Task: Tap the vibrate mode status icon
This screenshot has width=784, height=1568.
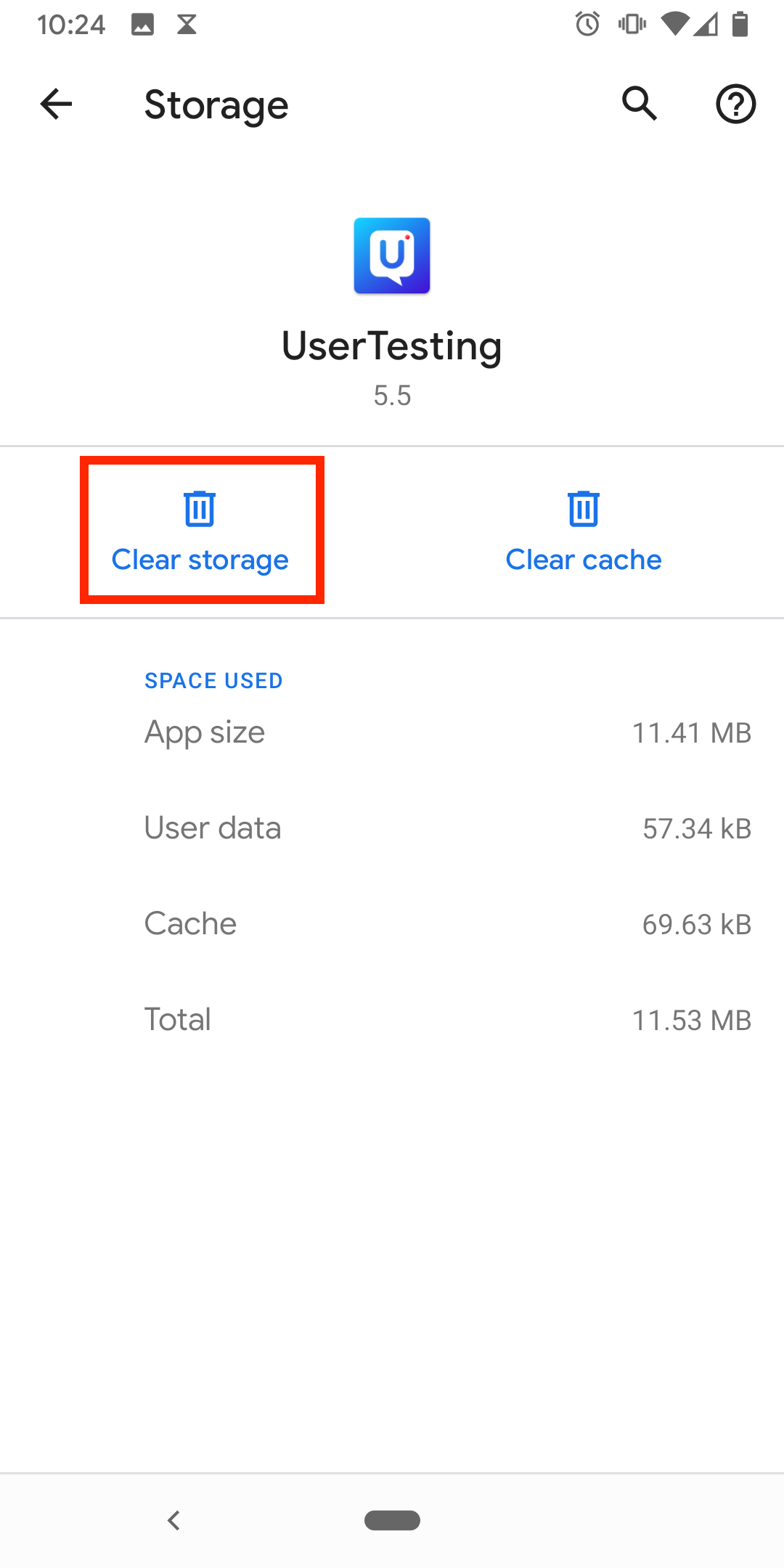Action: pos(632,24)
